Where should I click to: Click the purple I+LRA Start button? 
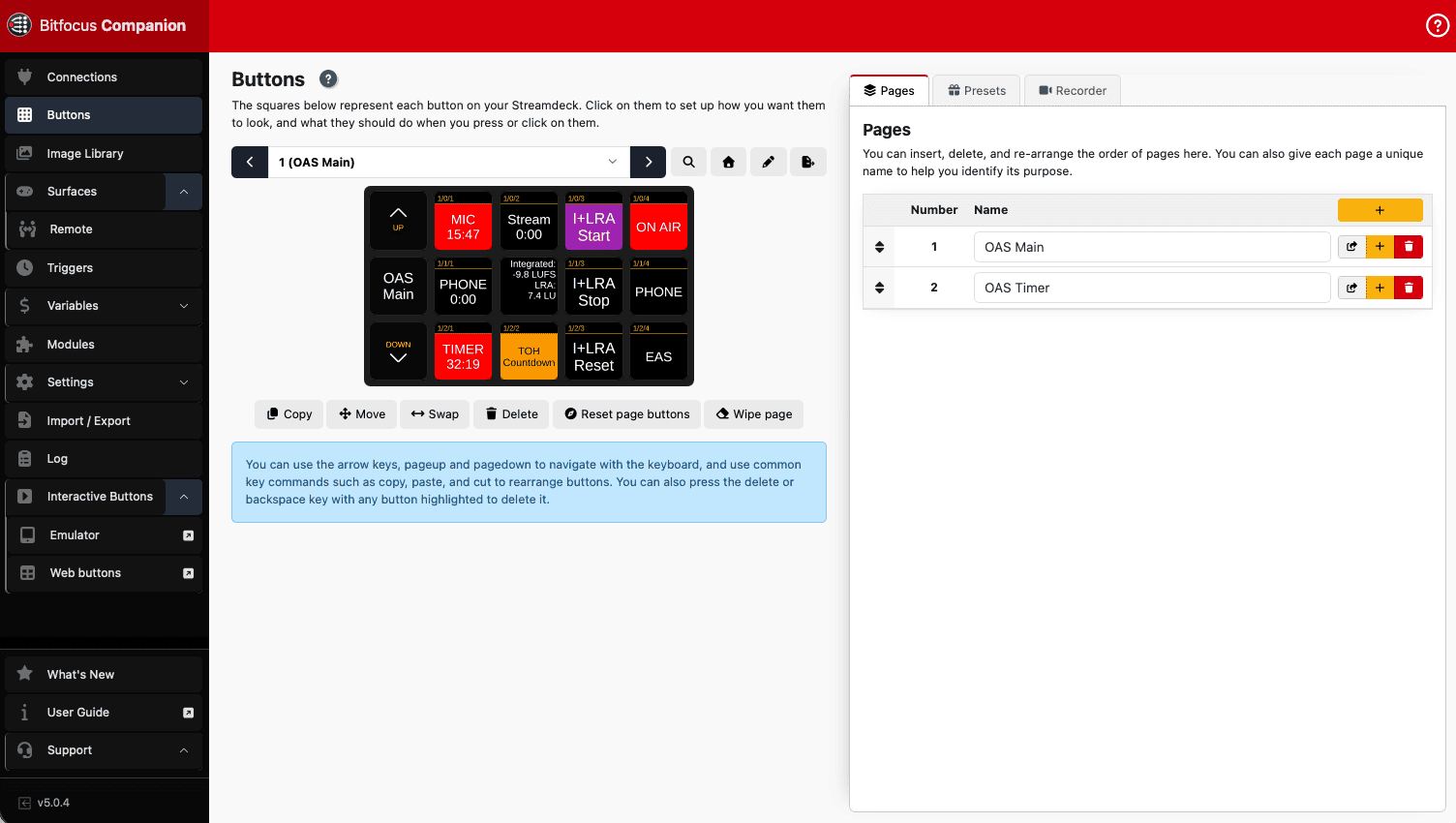click(x=593, y=222)
